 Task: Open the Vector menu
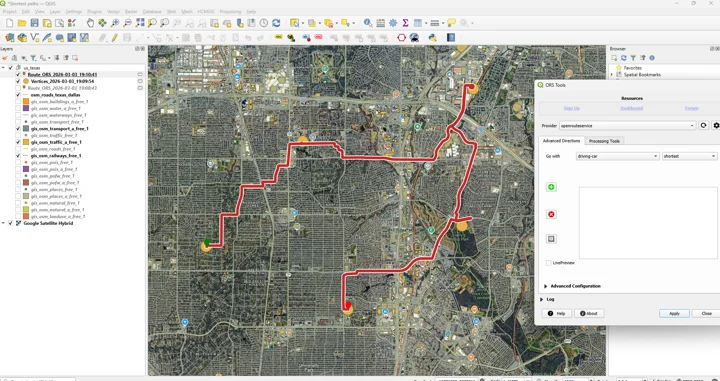click(113, 11)
